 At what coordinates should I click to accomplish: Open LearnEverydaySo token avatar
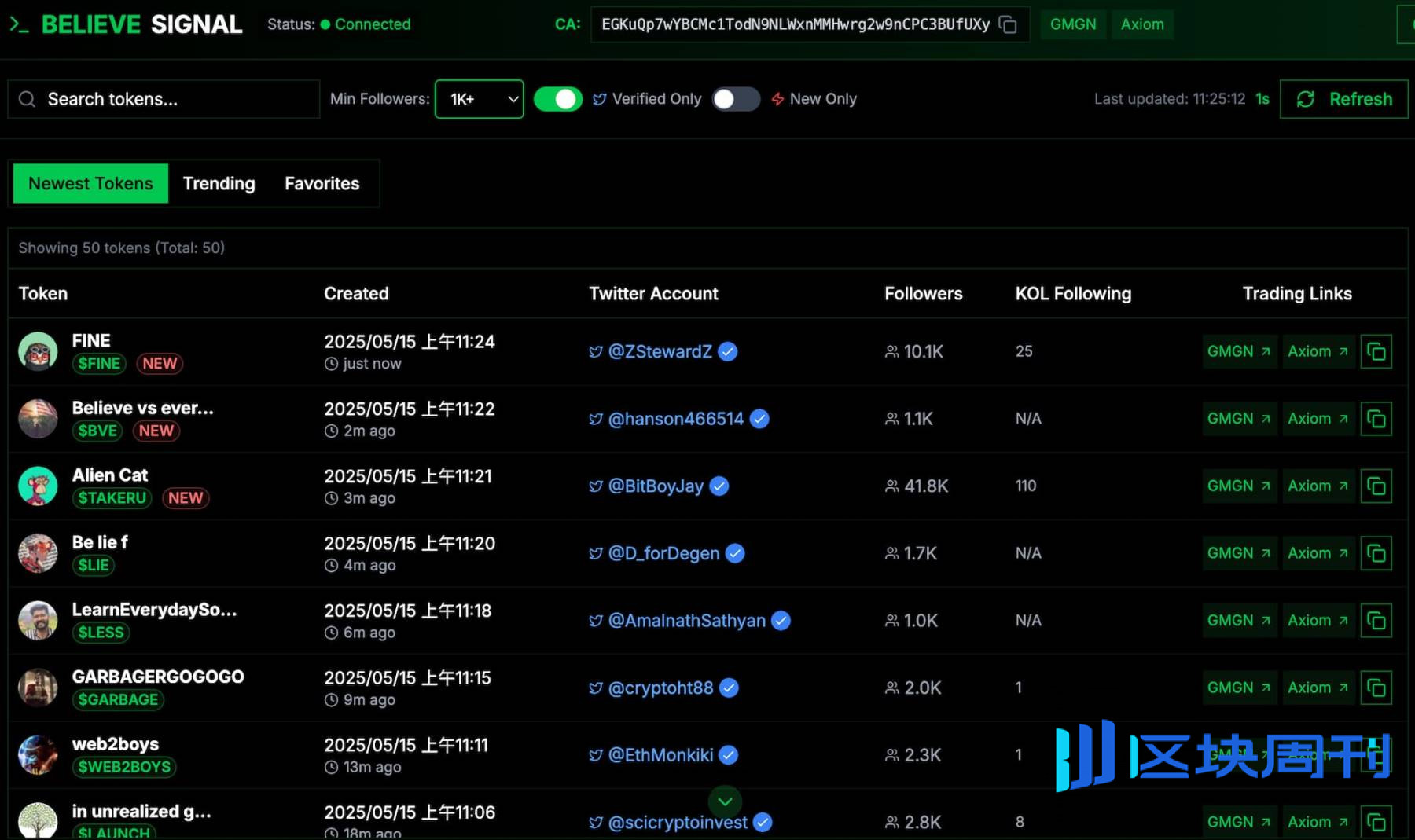pyautogui.click(x=38, y=621)
